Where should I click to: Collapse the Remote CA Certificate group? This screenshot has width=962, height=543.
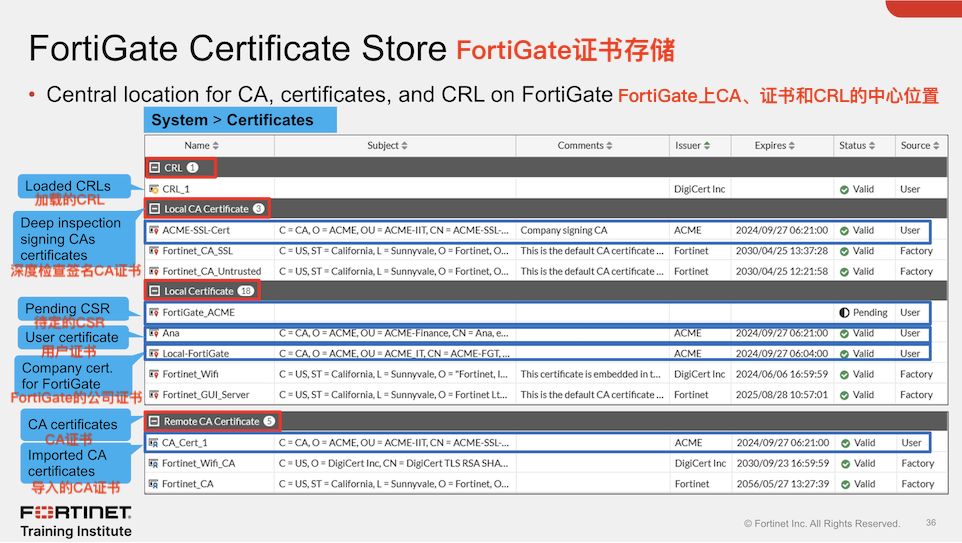point(154,422)
